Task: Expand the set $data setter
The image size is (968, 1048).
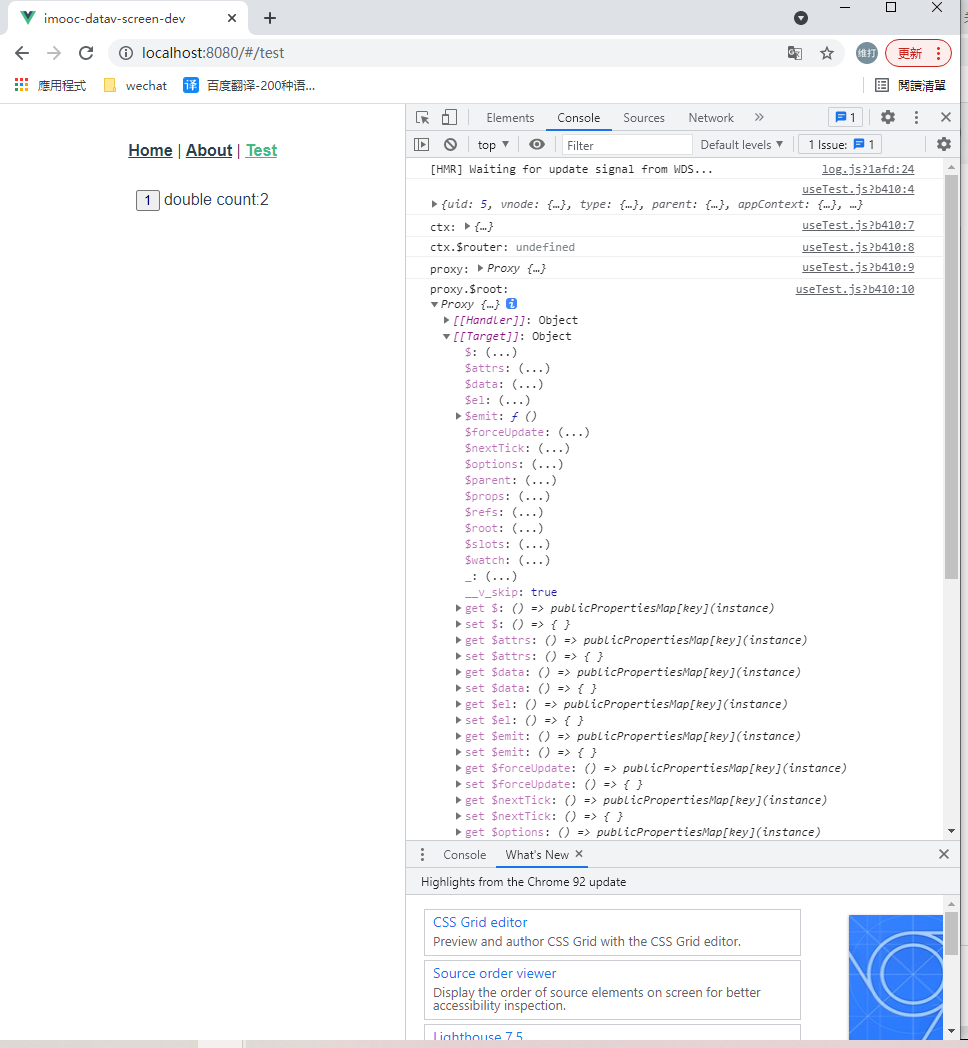Action: coord(459,688)
